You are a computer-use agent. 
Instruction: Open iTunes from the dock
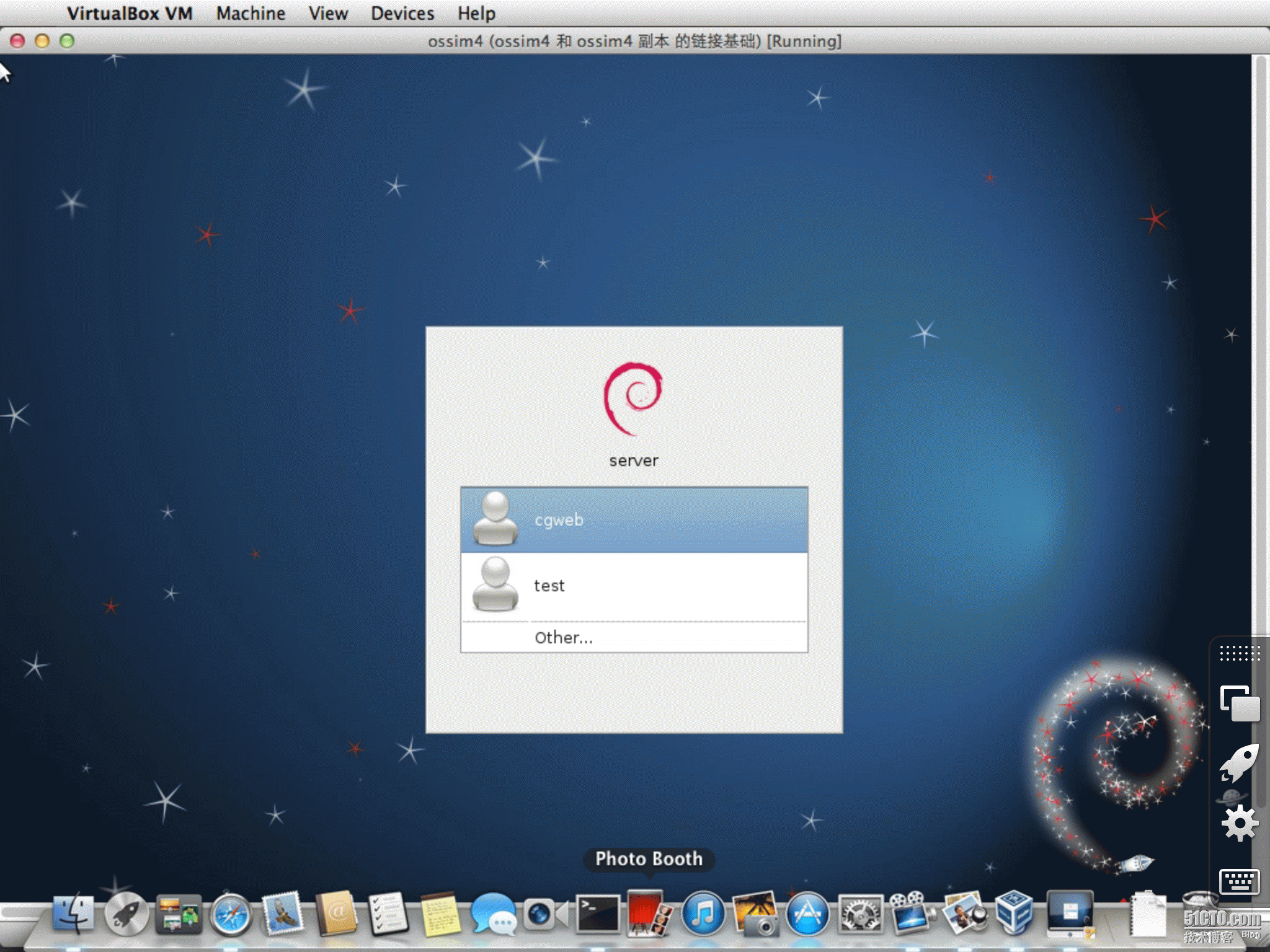pyautogui.click(x=703, y=914)
